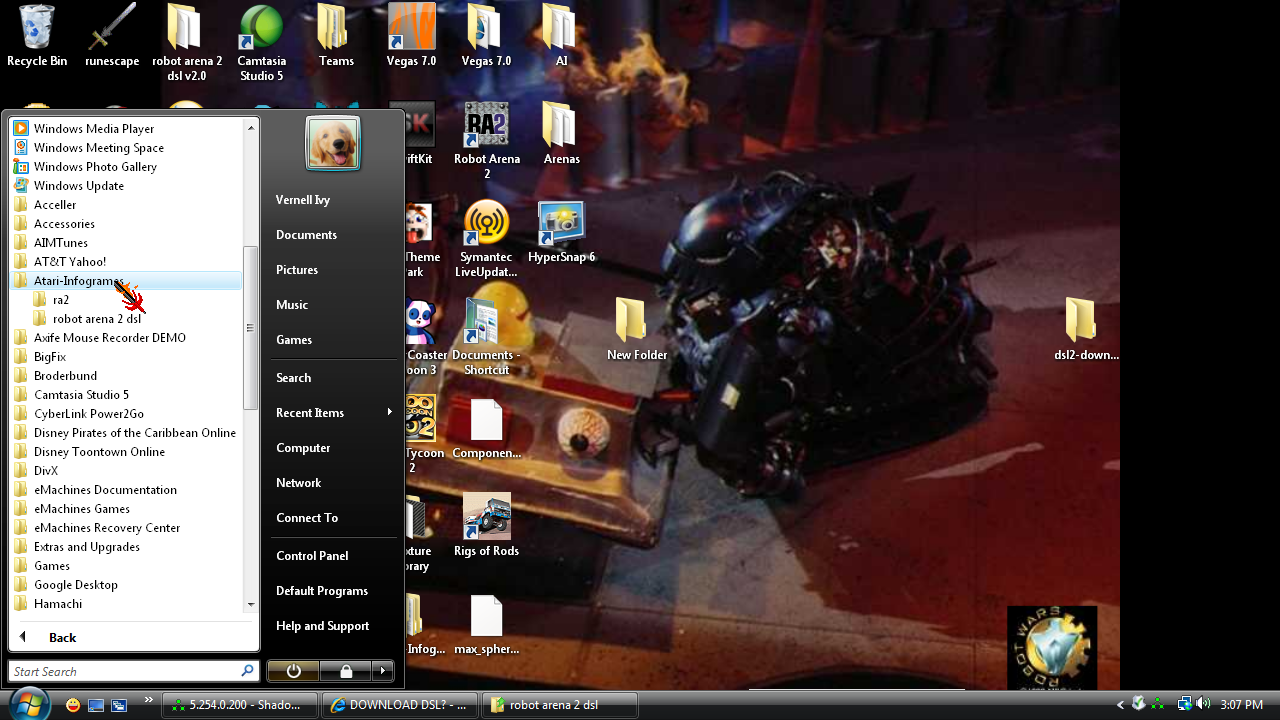The height and width of the screenshot is (720, 1280).
Task: Lock the computer with padlock button
Action: pyautogui.click(x=345, y=671)
